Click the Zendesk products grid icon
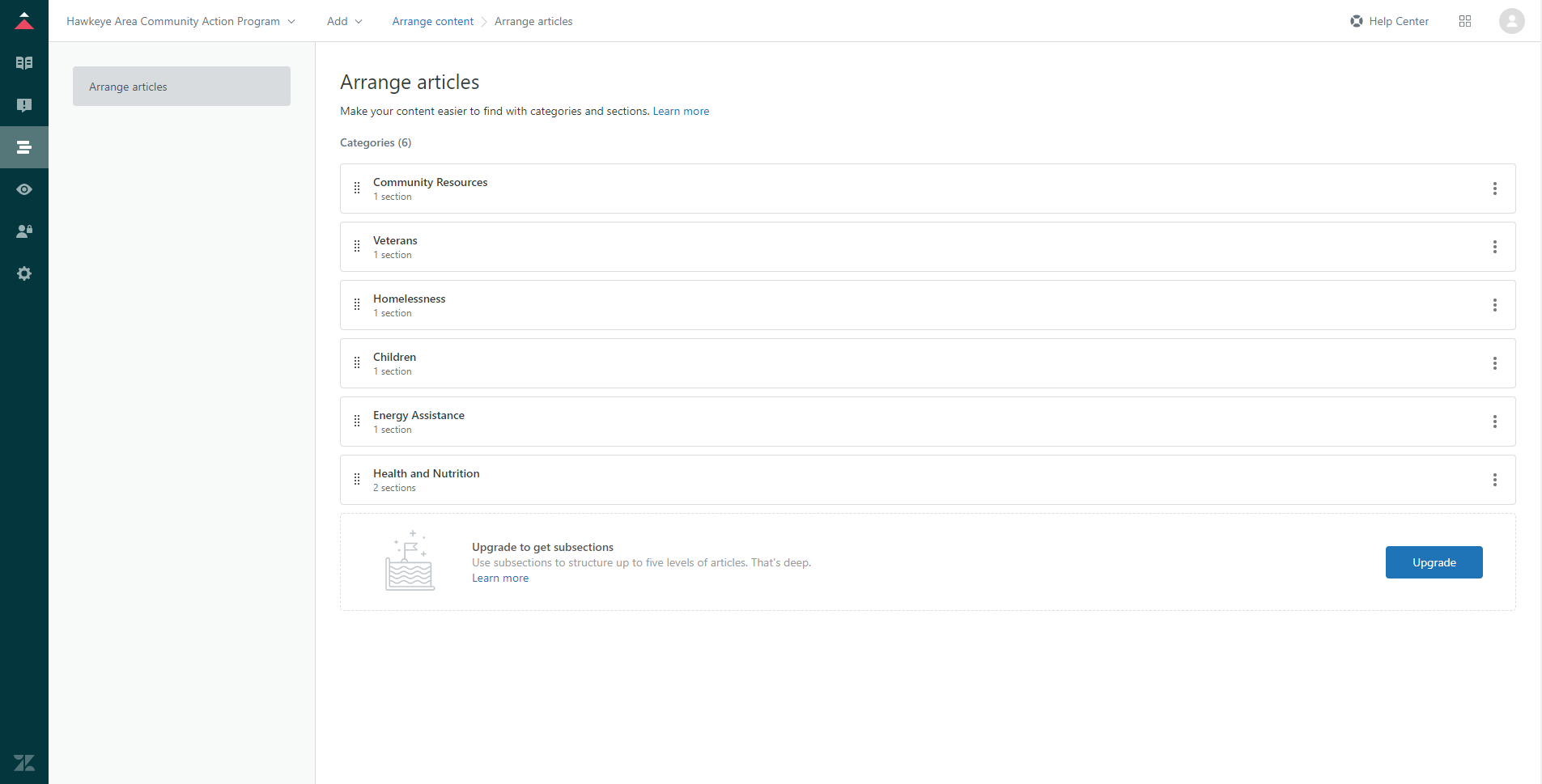The height and width of the screenshot is (784, 1542). pos(1464,21)
